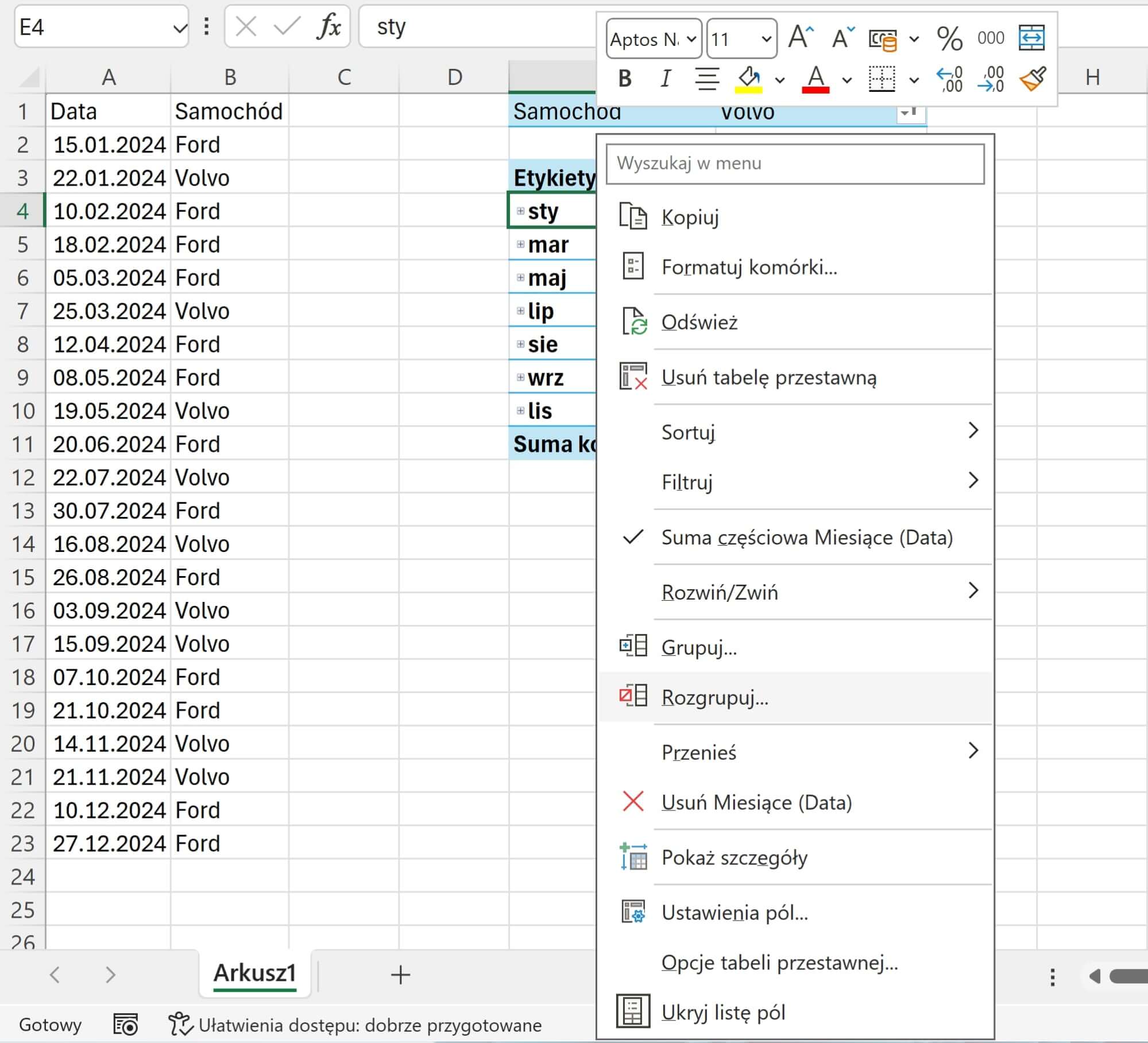The height and width of the screenshot is (1043, 1148).
Task: Apply Percent style with % icon
Action: pos(949,39)
